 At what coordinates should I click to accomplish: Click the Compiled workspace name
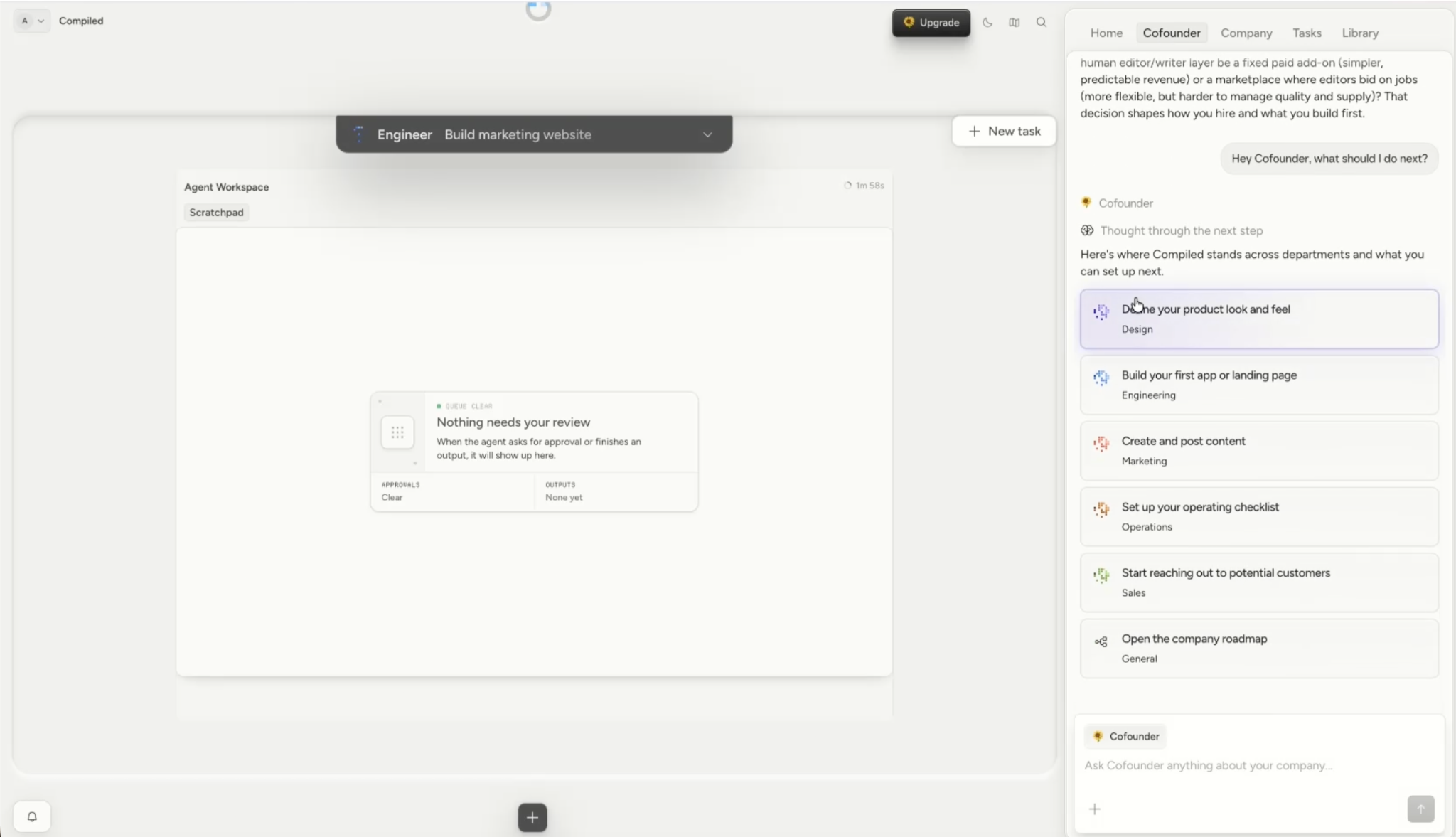pos(81,21)
